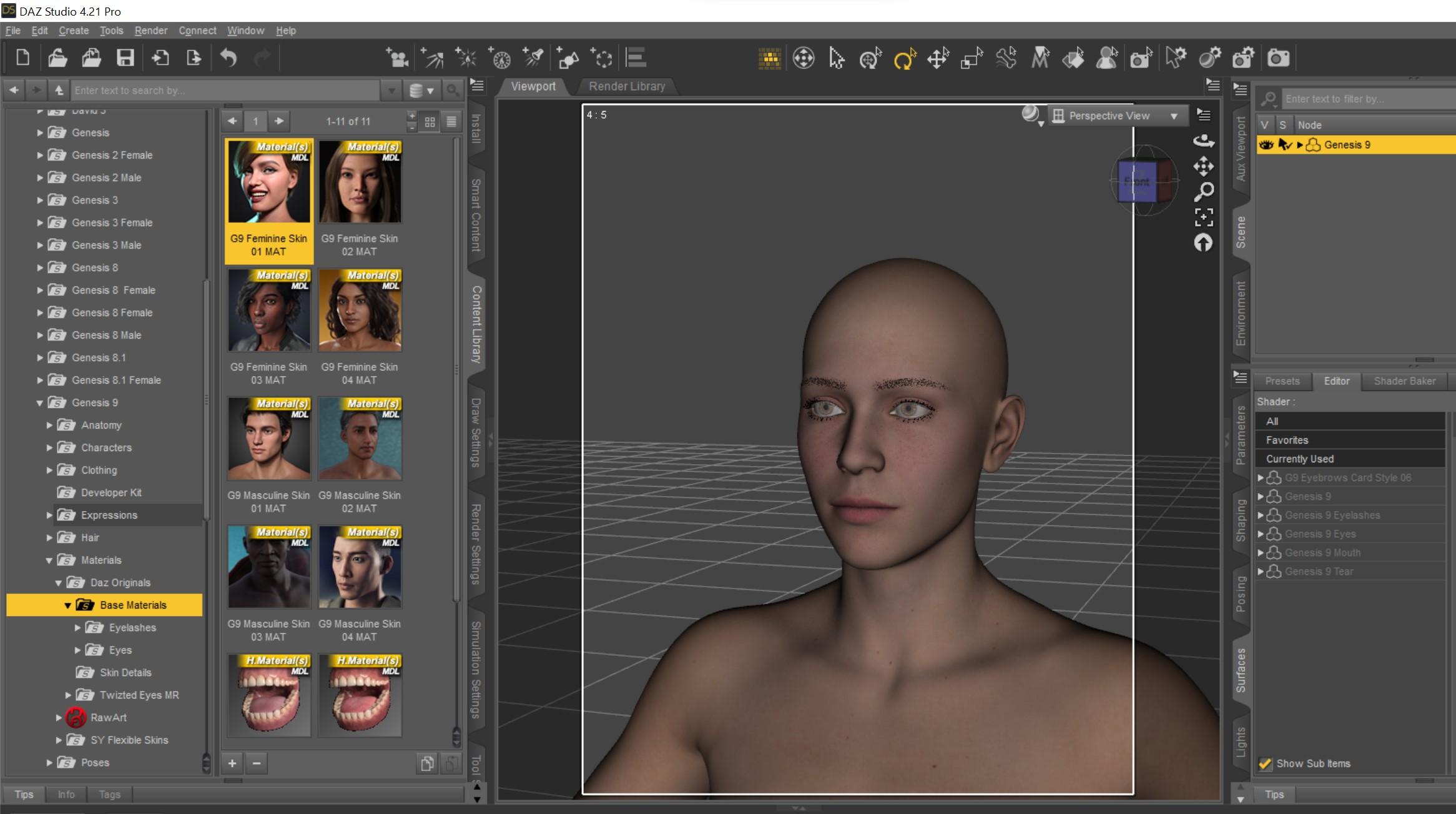Toggle visibility eye for Genesis 9

click(1266, 145)
